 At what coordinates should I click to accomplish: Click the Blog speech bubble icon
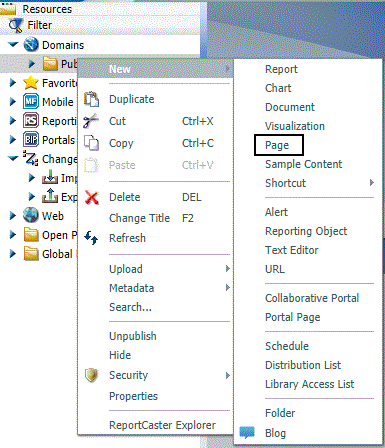(x=247, y=433)
